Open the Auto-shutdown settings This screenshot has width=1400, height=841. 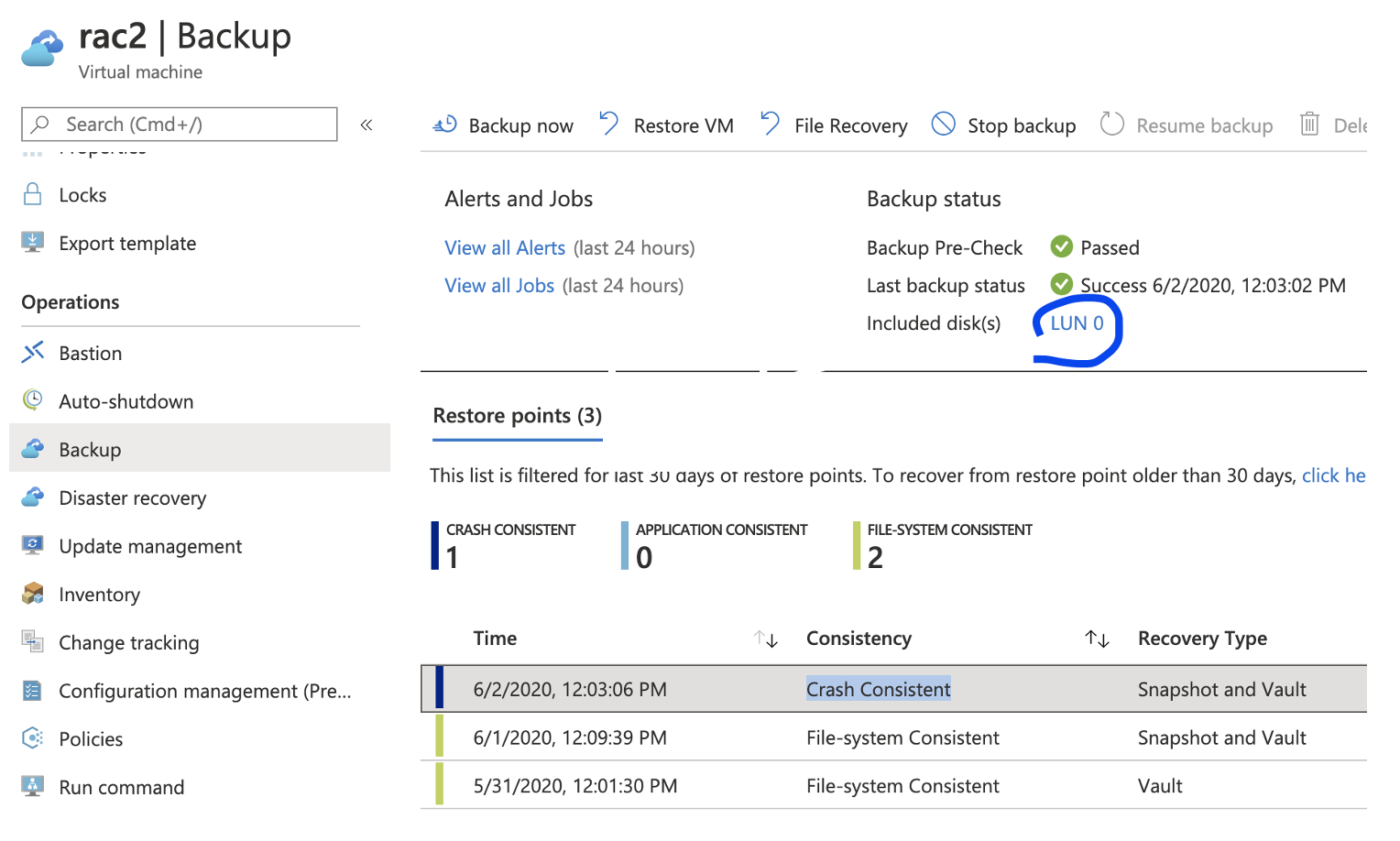tap(126, 402)
